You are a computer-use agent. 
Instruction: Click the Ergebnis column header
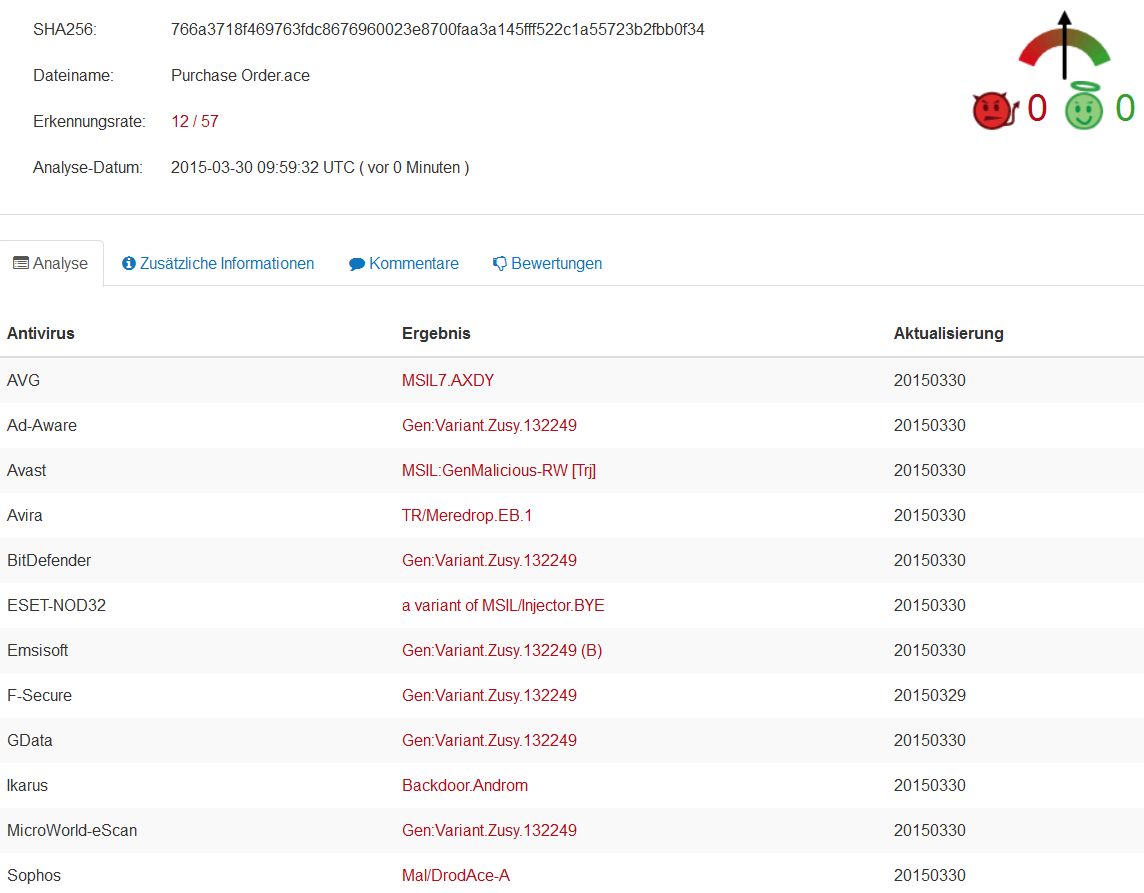pos(436,333)
